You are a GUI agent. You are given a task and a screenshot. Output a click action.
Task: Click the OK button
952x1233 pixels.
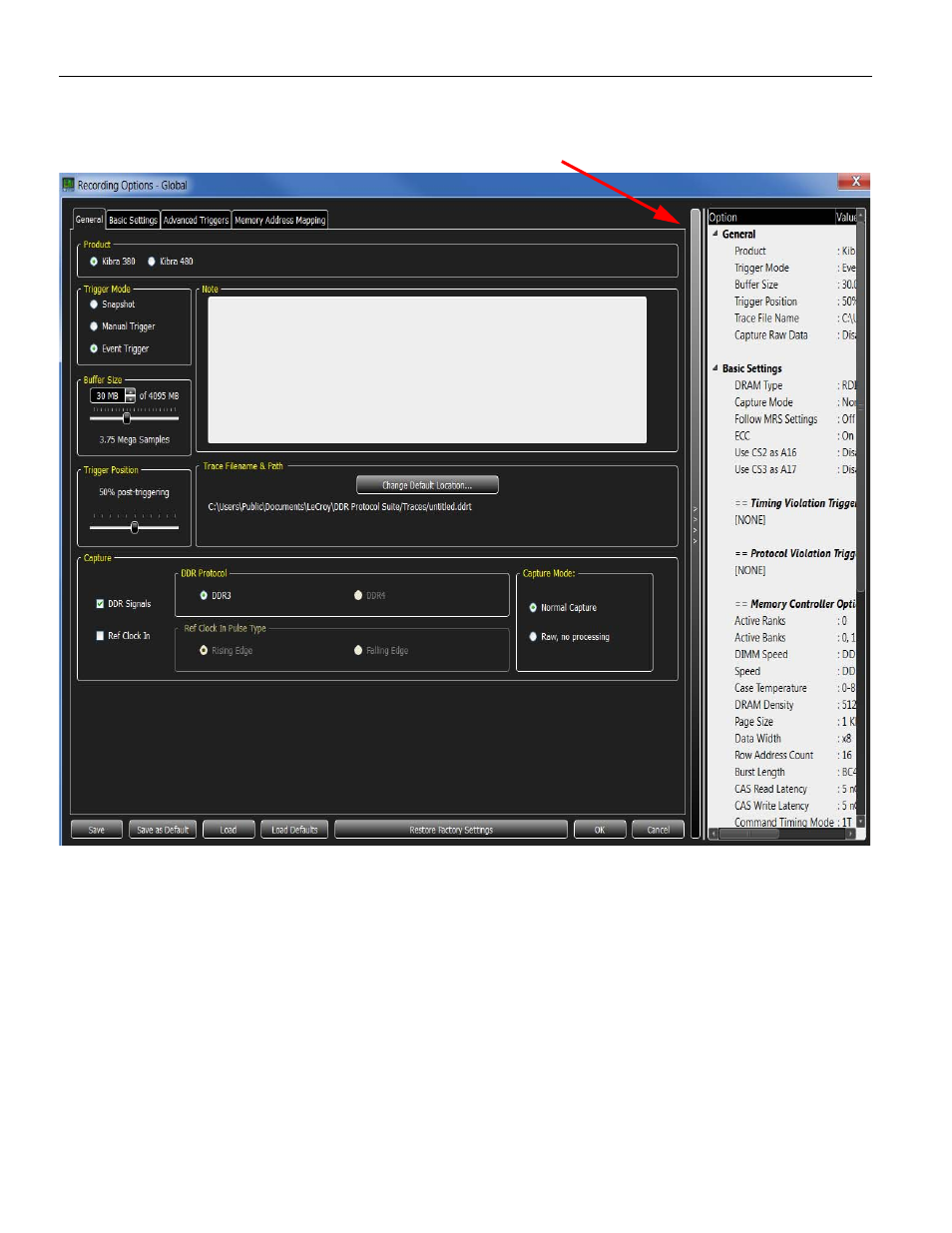point(600,830)
